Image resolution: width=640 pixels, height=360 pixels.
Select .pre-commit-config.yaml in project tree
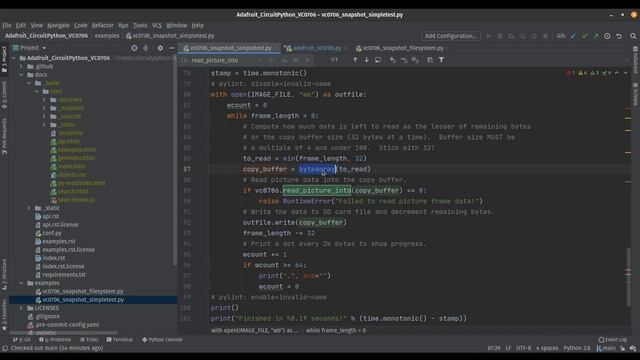click(67, 324)
